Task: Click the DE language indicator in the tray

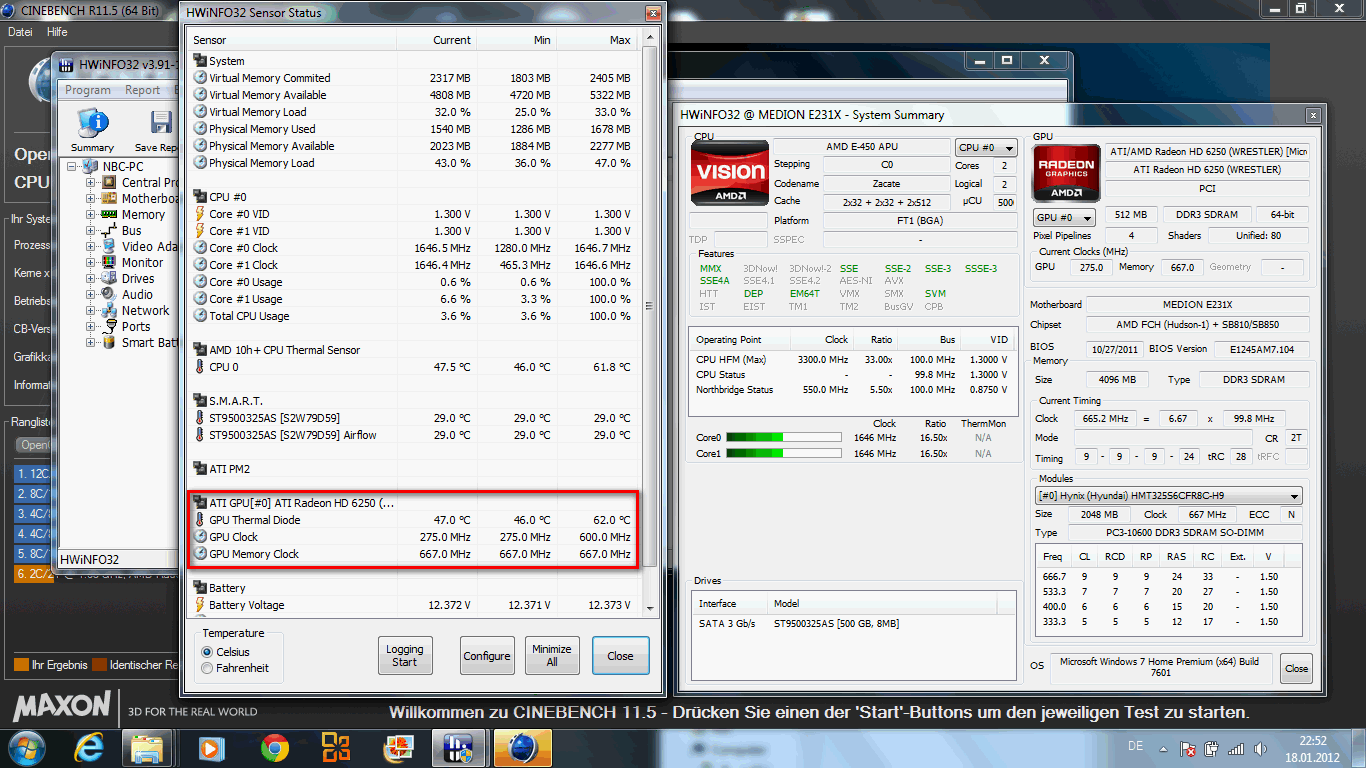Action: point(1135,746)
